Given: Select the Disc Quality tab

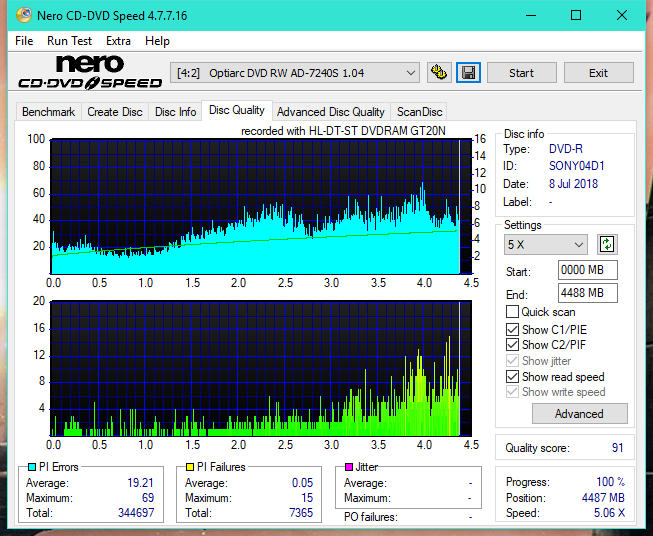Looking at the screenshot, I should pos(237,110).
